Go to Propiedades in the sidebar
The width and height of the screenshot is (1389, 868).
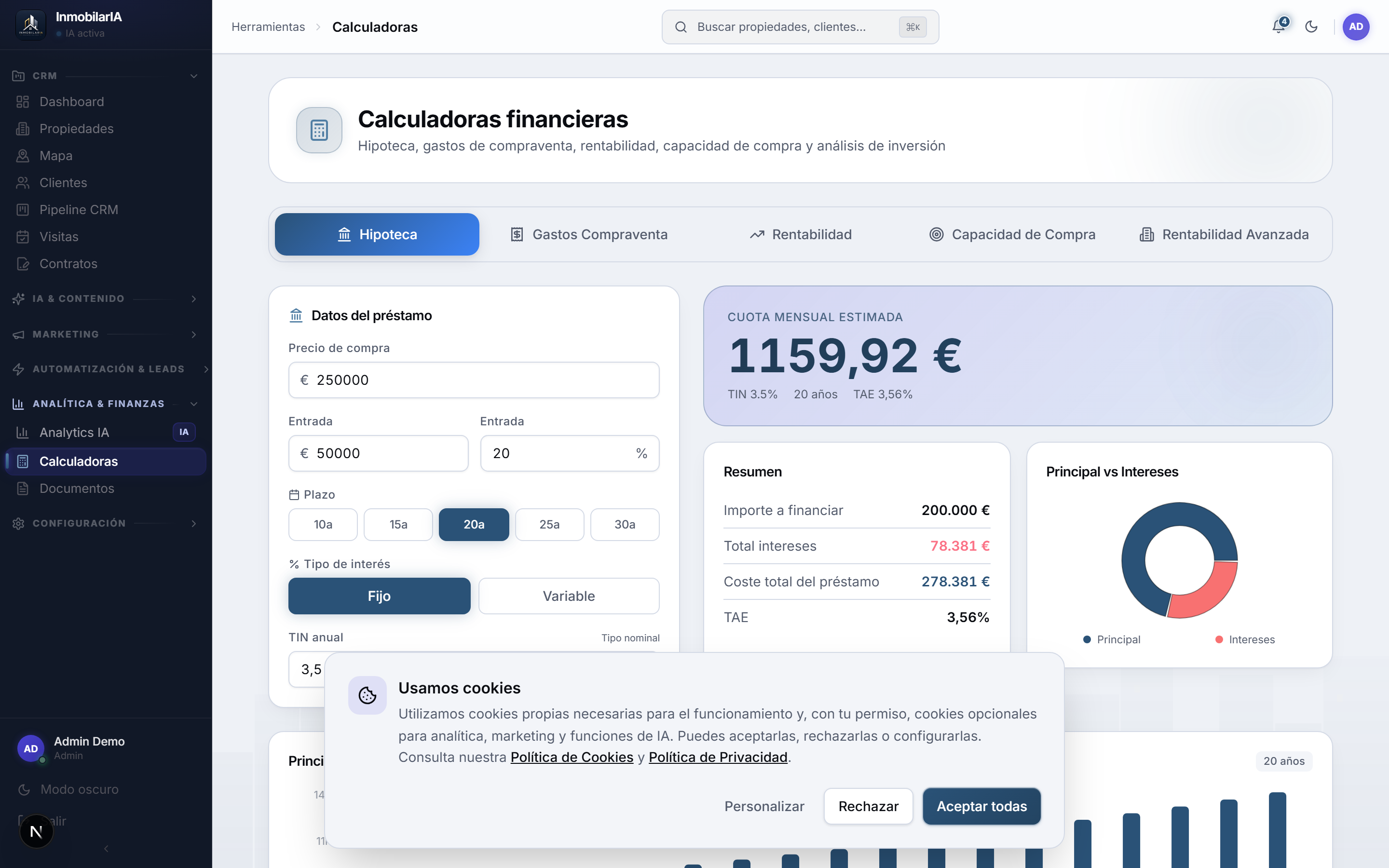(x=106, y=129)
